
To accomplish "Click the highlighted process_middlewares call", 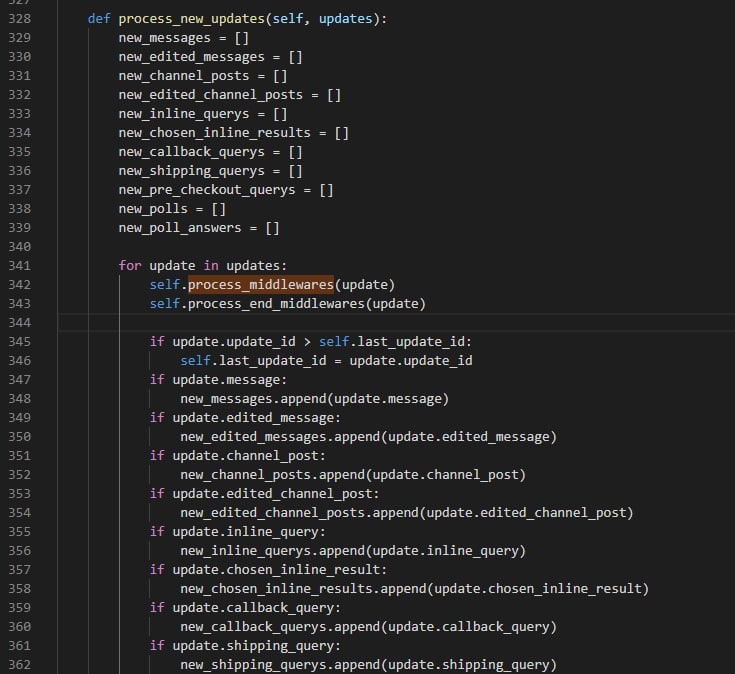I will [261, 285].
